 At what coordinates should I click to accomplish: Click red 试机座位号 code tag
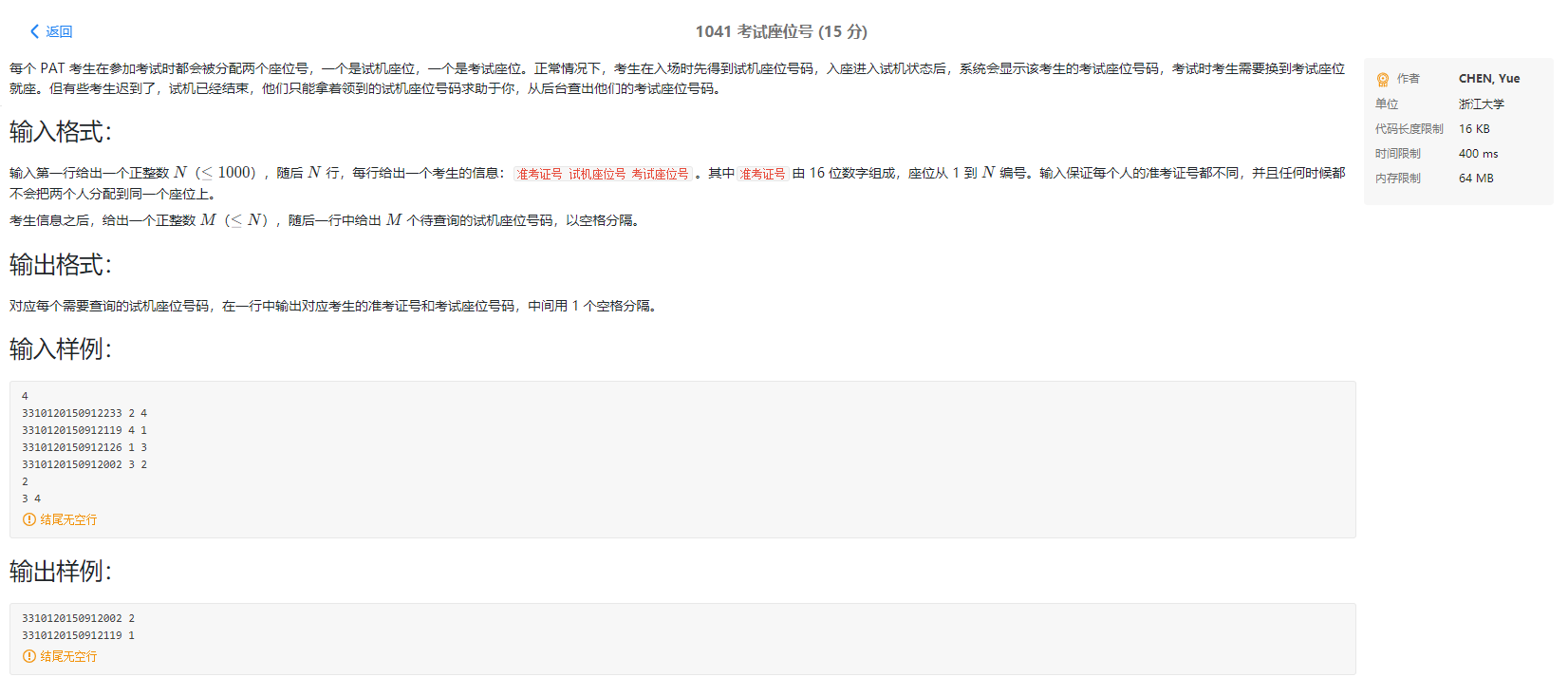pos(597,174)
